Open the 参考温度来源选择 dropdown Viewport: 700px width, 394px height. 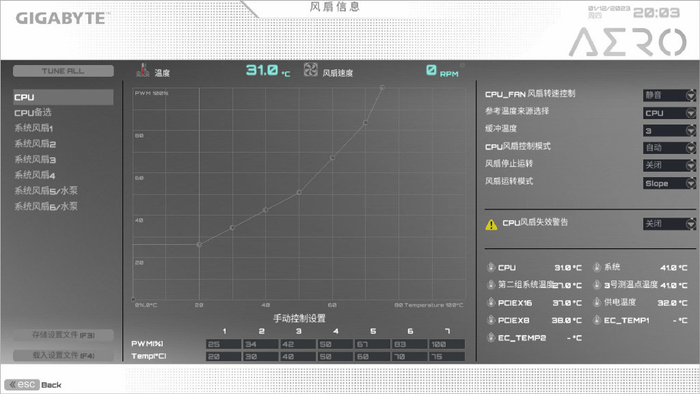(x=669, y=113)
